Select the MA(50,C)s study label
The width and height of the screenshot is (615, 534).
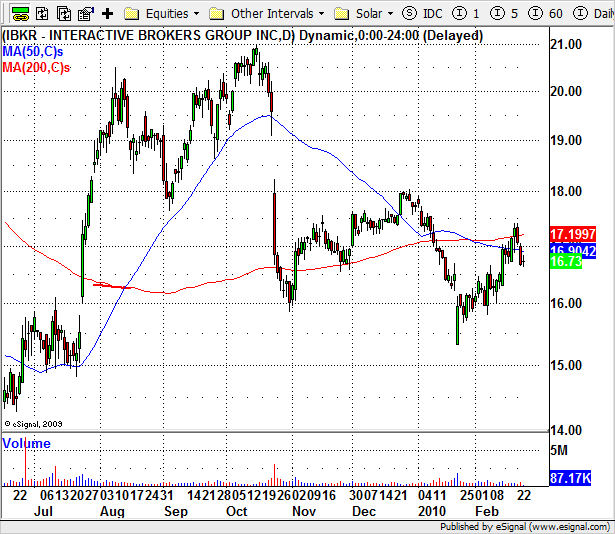pos(33,51)
